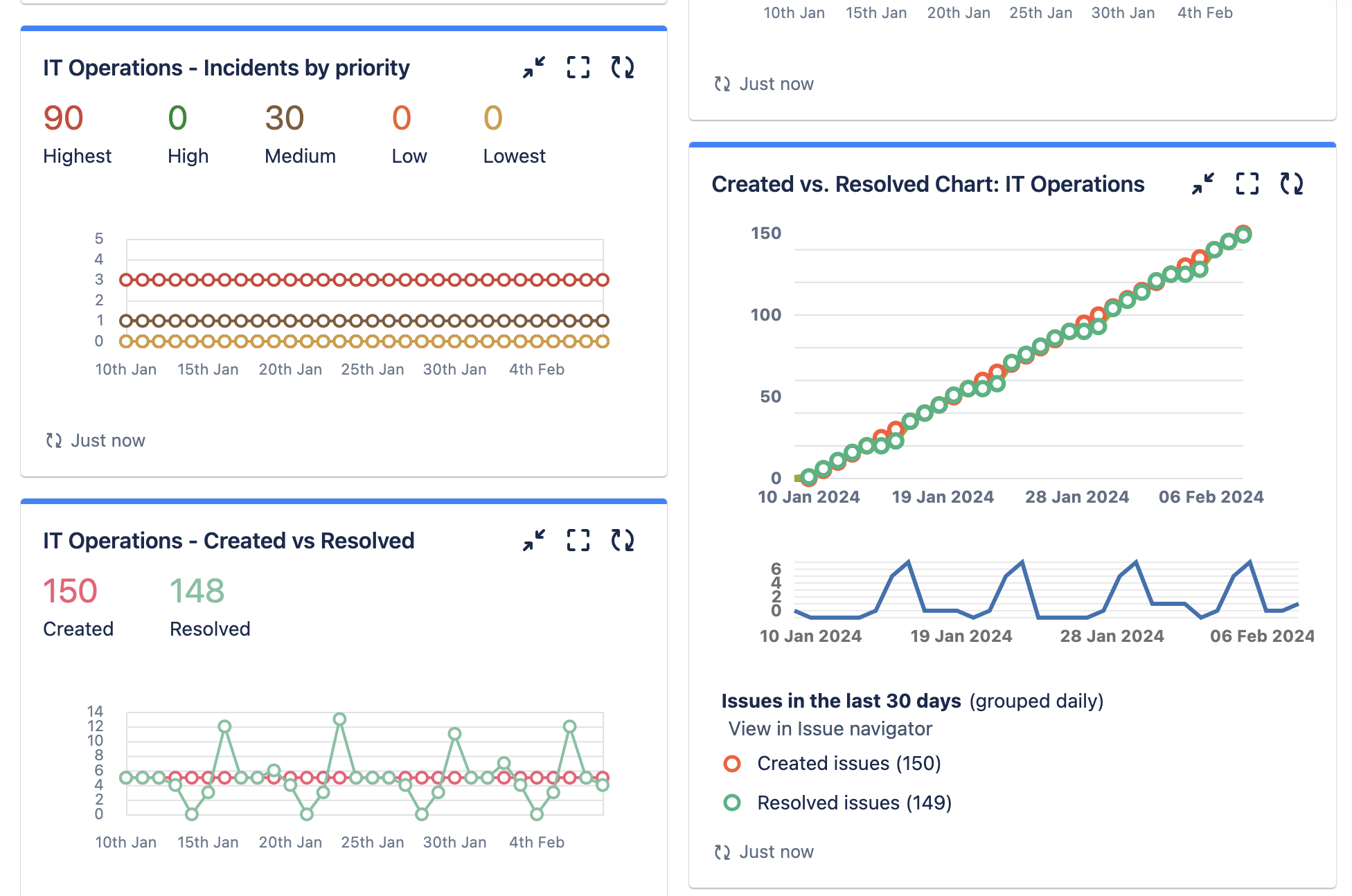
Task: Open Resolved issues (149) link
Action: (x=854, y=803)
